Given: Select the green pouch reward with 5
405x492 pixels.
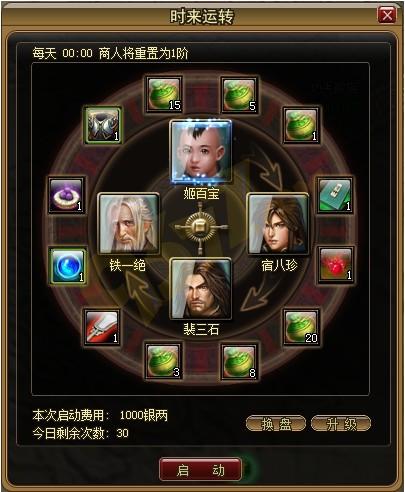Looking at the screenshot, I should [239, 95].
